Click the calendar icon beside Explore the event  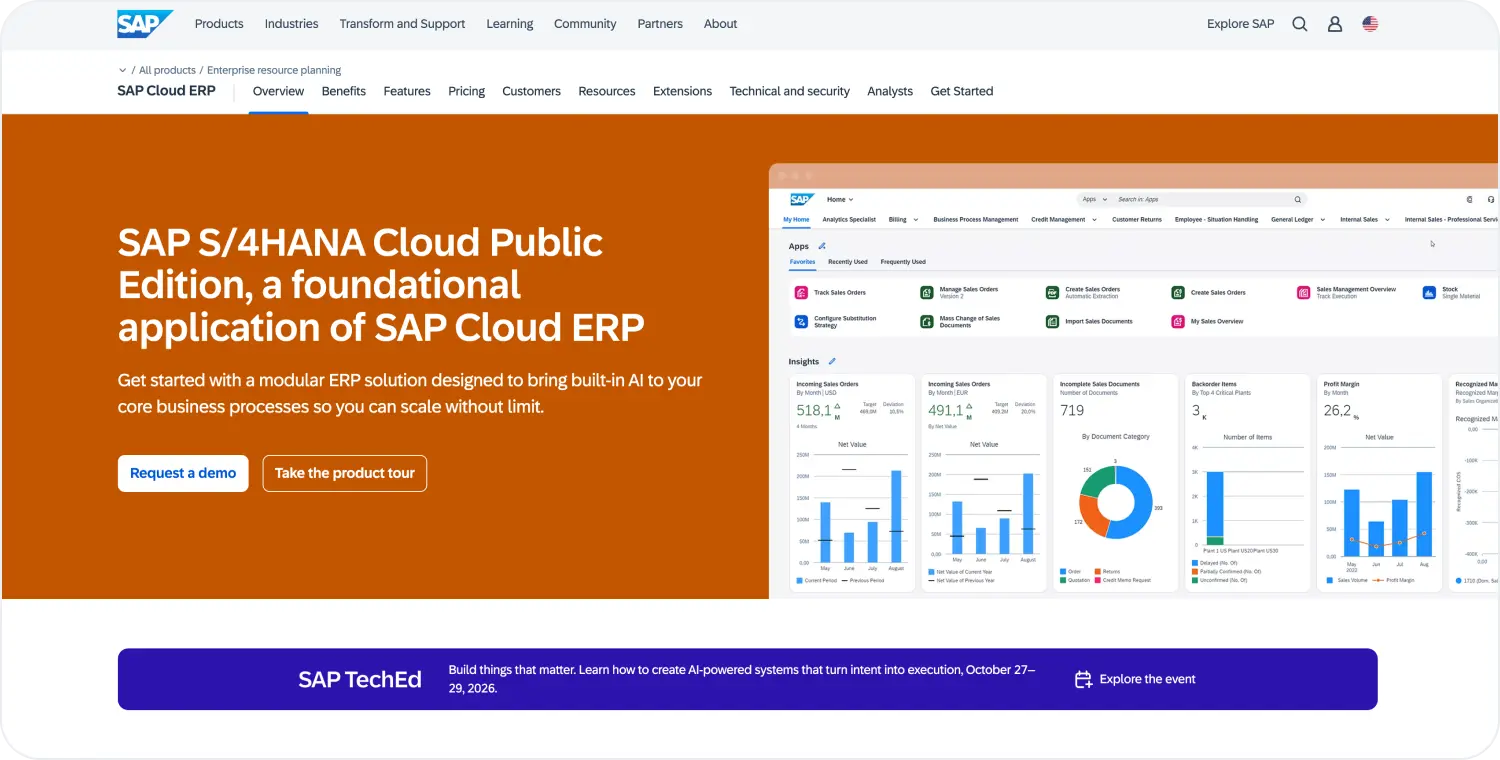coord(1083,680)
